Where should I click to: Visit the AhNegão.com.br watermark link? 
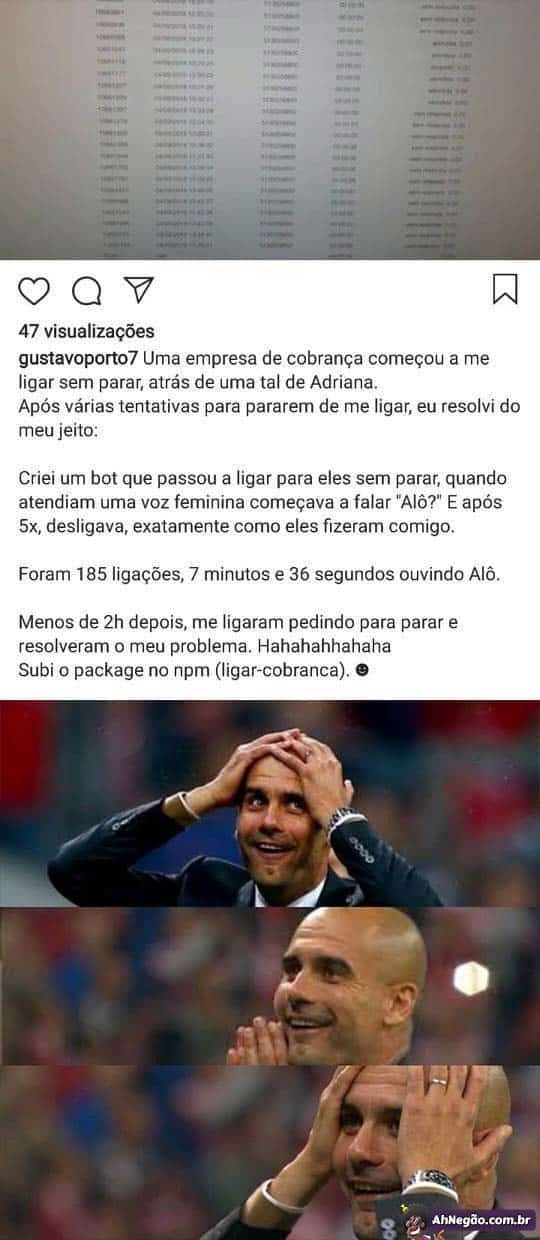point(481,1220)
